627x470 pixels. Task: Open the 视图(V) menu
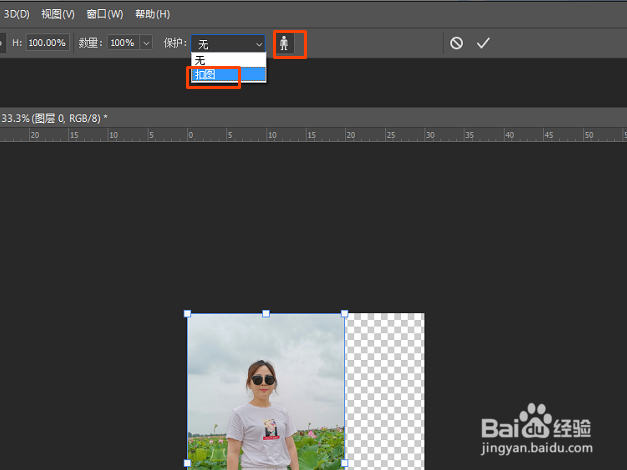pyautogui.click(x=58, y=14)
